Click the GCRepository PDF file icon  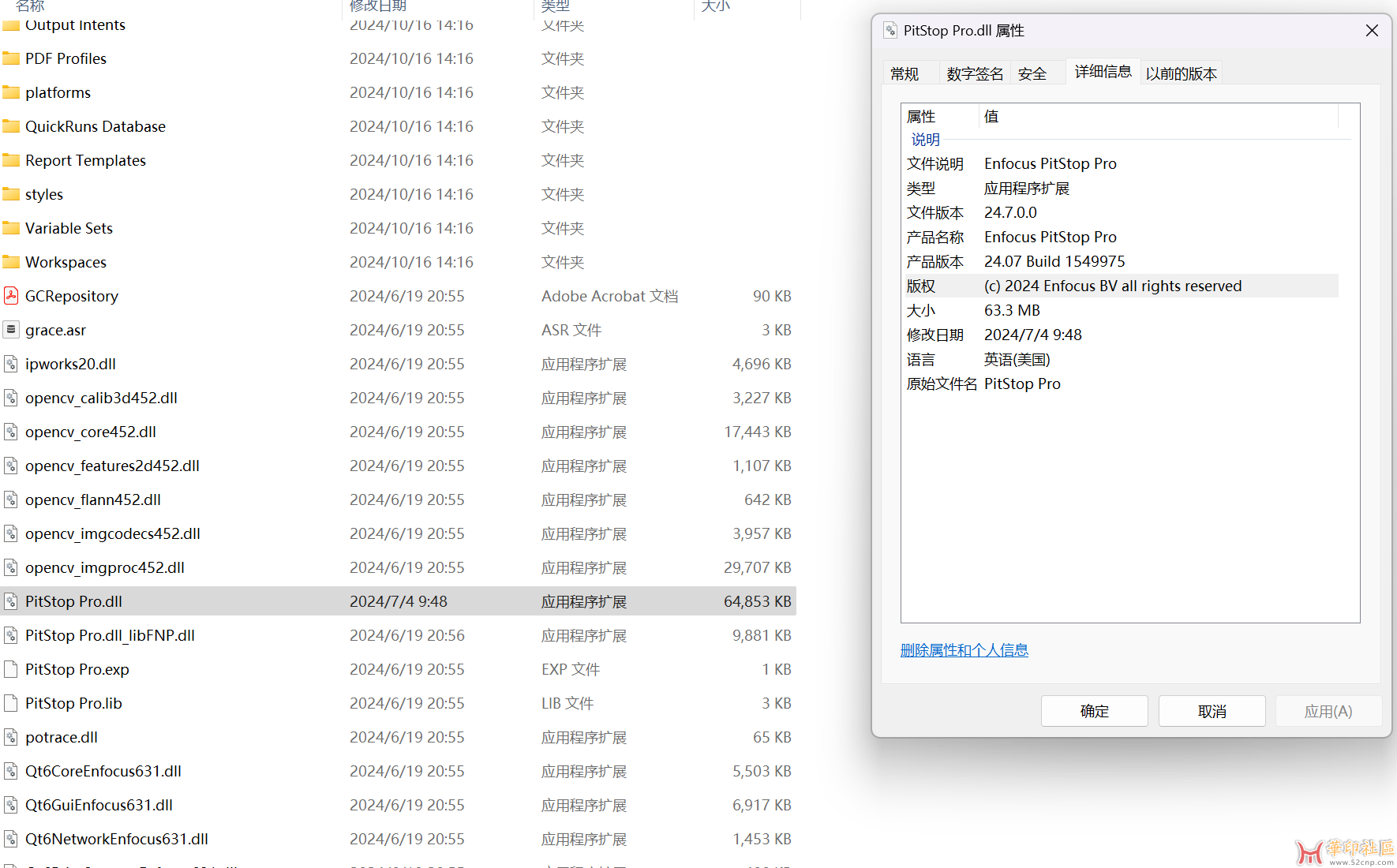coord(11,296)
